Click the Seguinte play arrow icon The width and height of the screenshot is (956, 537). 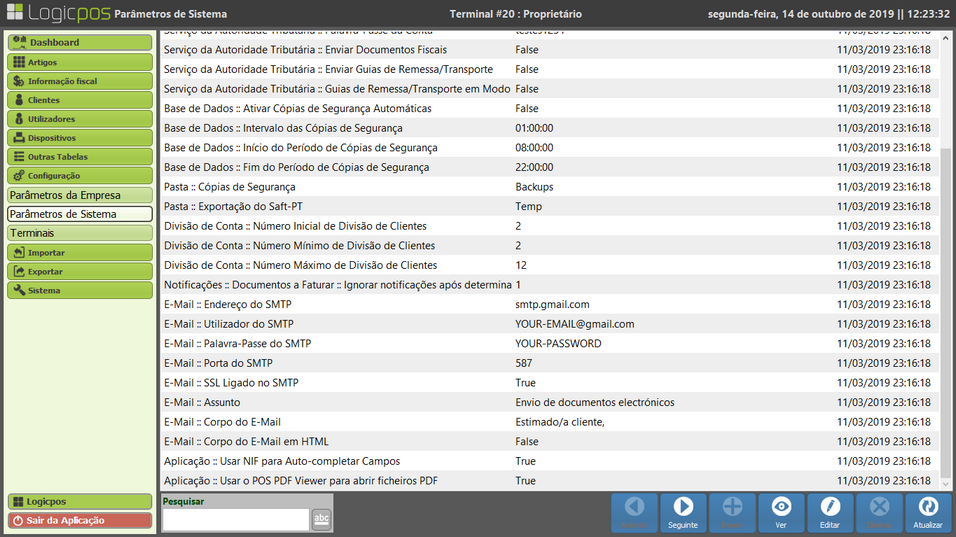tap(683, 507)
